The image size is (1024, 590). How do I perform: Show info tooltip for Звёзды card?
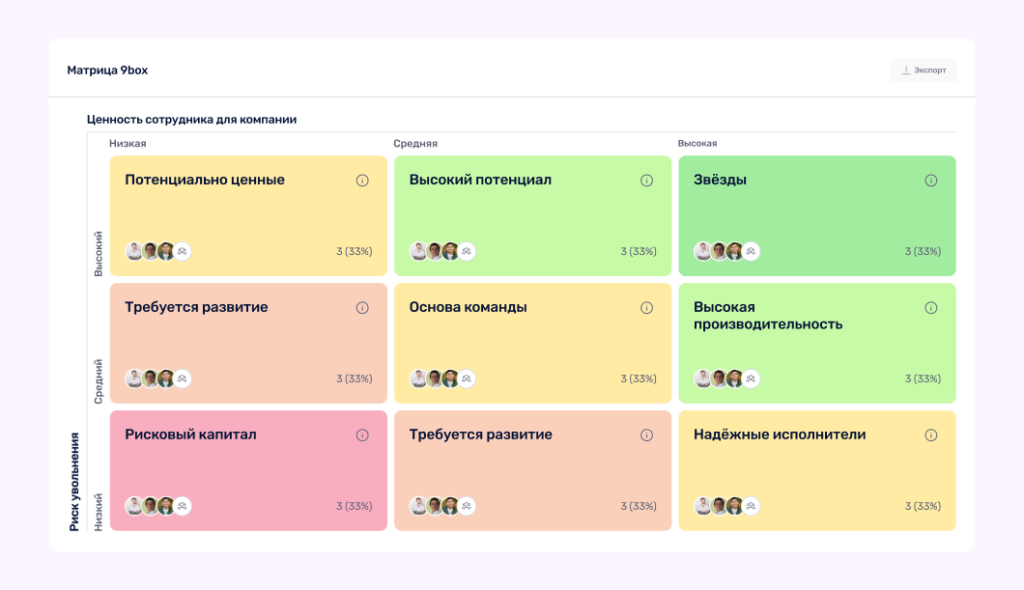coord(931,180)
